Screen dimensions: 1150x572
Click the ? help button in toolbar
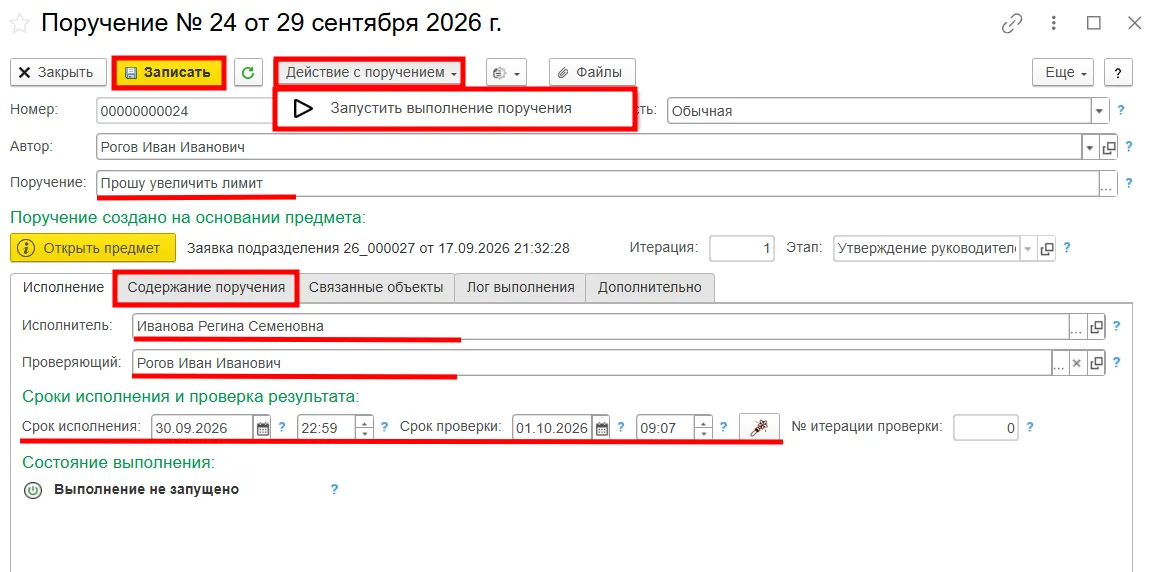point(1118,73)
